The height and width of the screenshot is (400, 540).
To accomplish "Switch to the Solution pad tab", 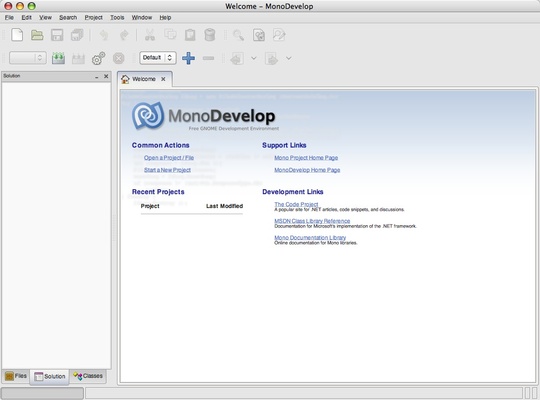I will [x=50, y=377].
